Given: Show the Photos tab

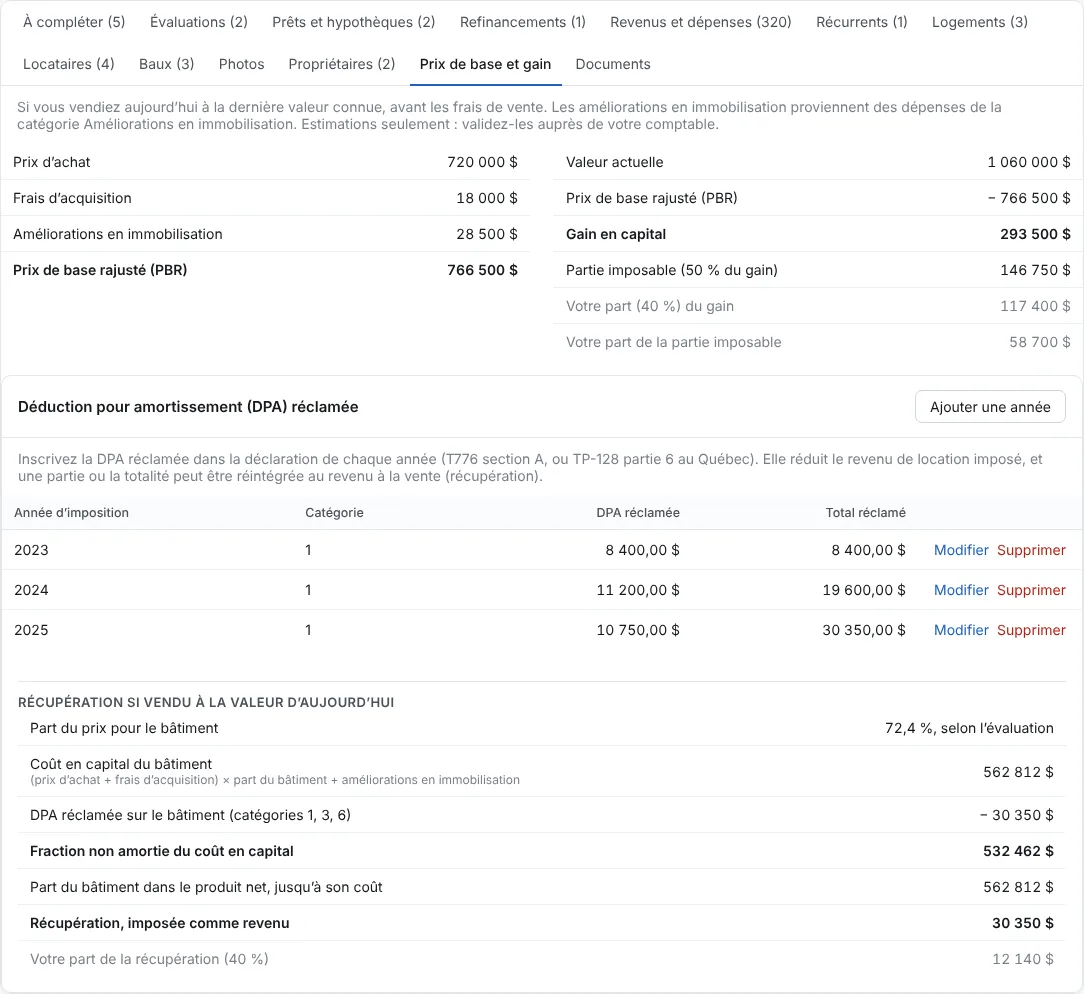Looking at the screenshot, I should click(241, 64).
